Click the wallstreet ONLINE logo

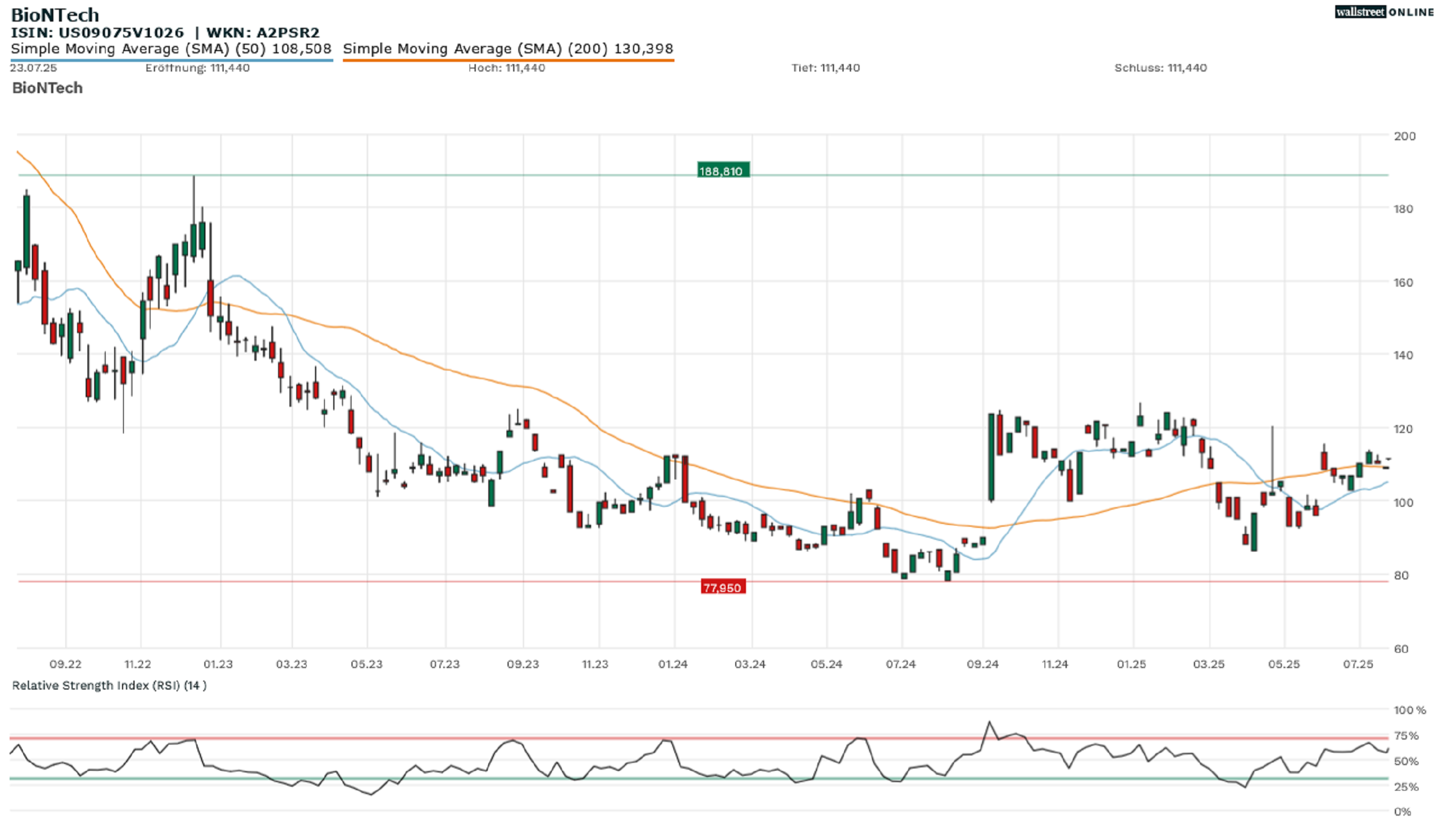(1384, 12)
